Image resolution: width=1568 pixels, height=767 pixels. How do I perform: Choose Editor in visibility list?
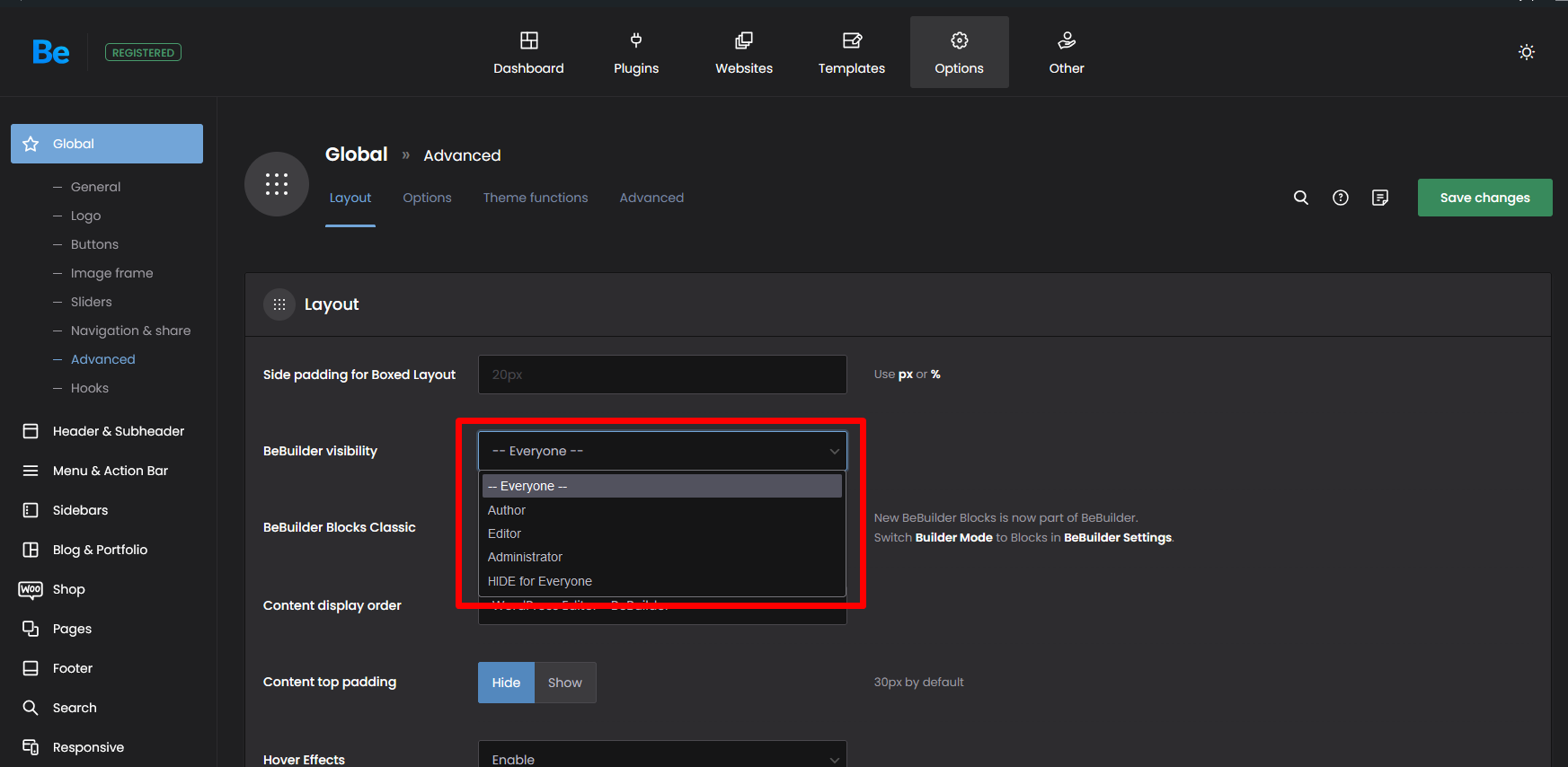[x=662, y=533]
